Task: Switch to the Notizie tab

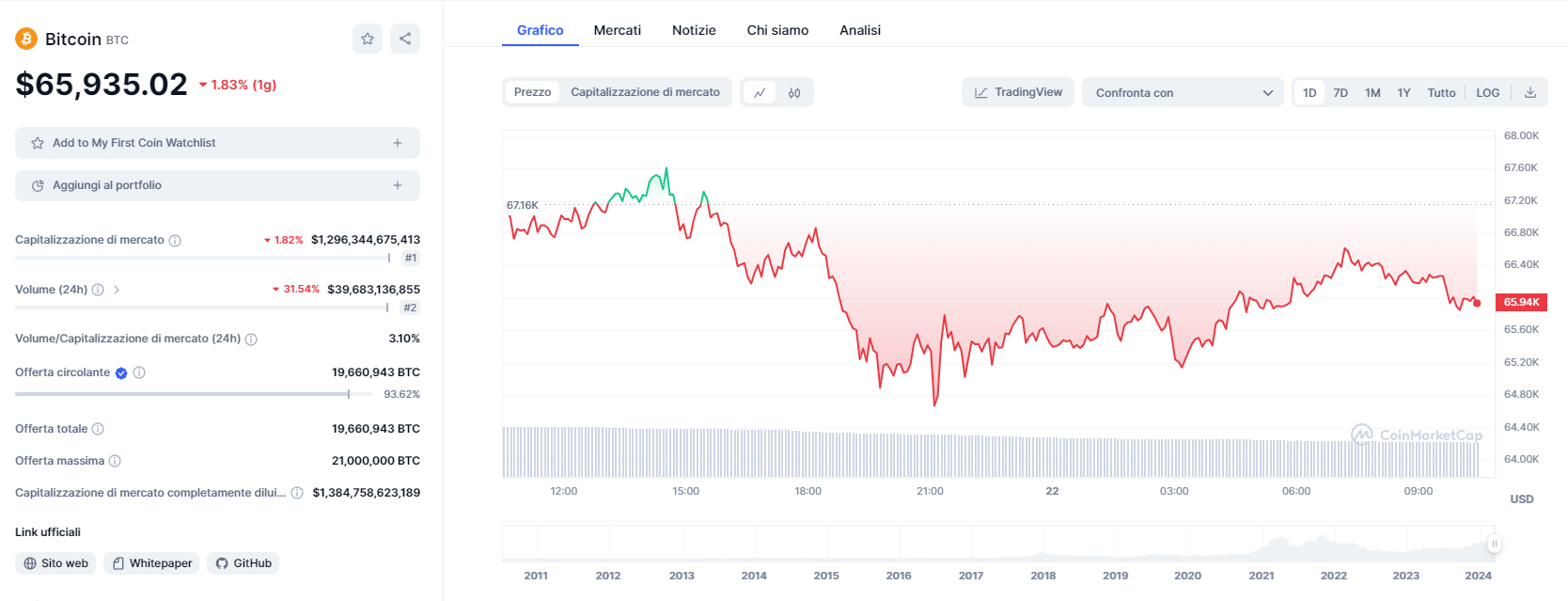Action: coord(694,30)
